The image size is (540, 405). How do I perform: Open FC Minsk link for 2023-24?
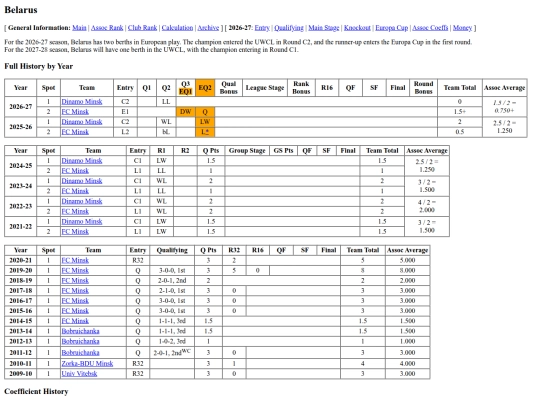pyautogui.click(x=75, y=191)
